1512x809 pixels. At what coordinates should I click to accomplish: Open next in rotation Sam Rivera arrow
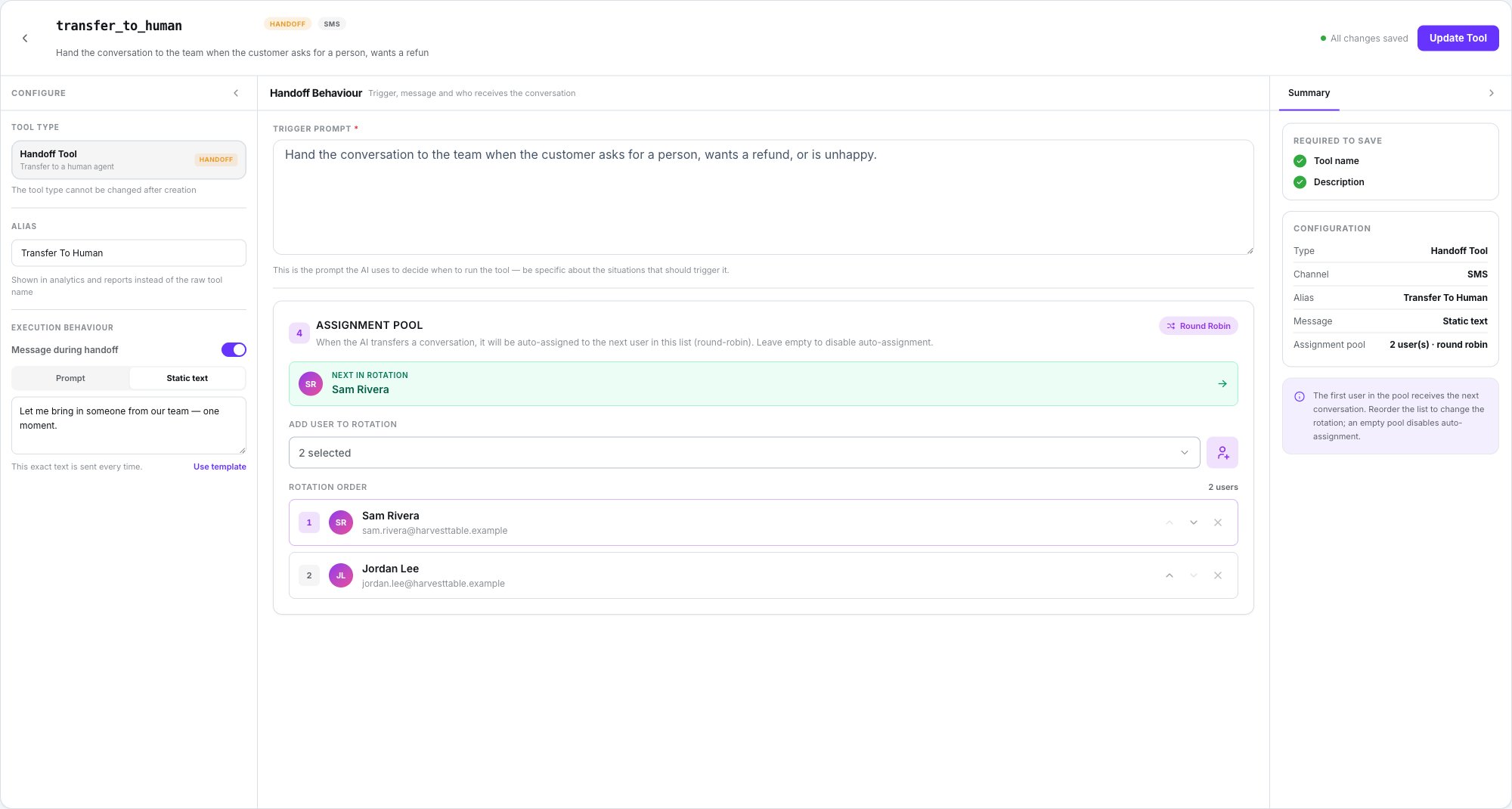click(1222, 383)
